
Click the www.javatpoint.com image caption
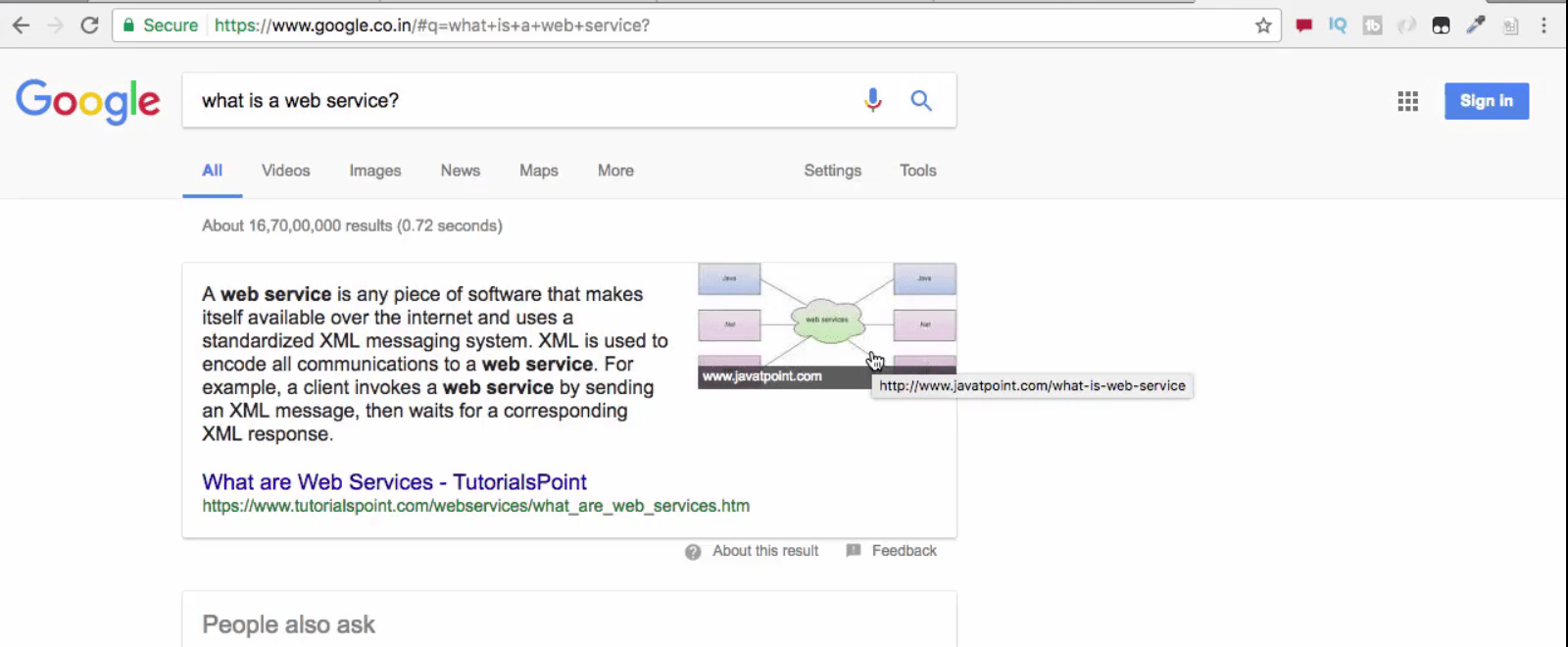point(762,376)
